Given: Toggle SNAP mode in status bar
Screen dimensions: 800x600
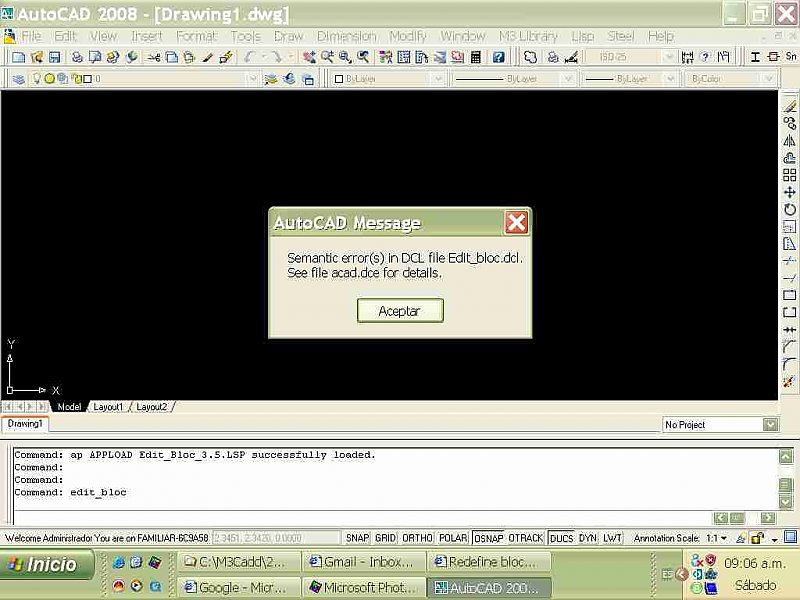Looking at the screenshot, I should [x=357, y=538].
